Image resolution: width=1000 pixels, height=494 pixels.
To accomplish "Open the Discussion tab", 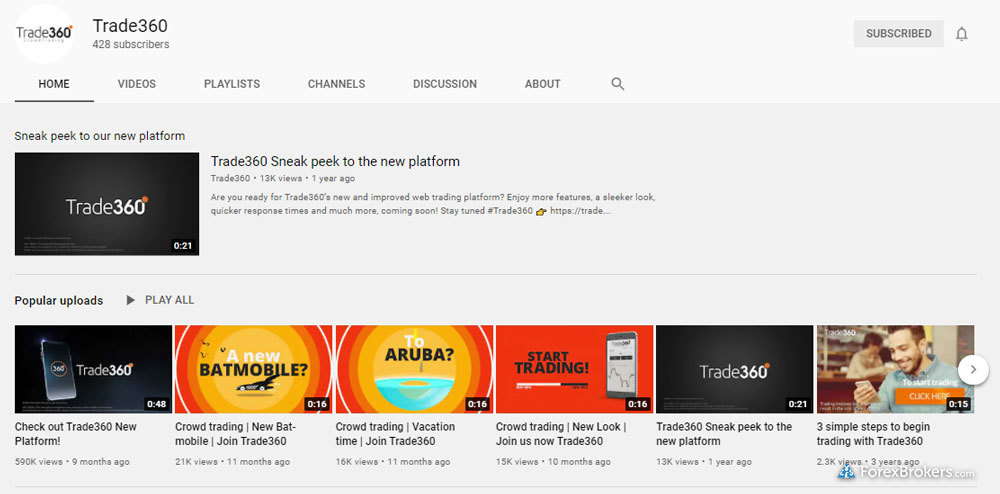I will [x=445, y=84].
